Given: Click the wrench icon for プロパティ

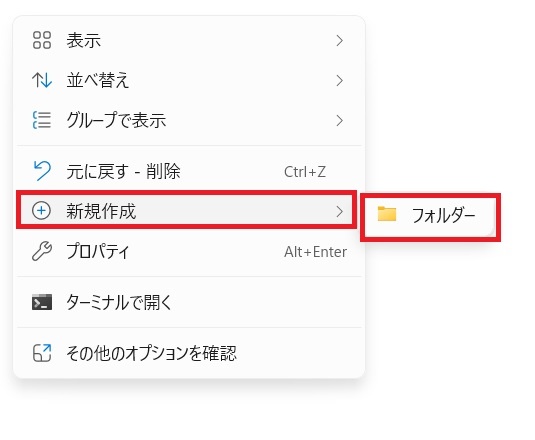Looking at the screenshot, I should (x=42, y=251).
